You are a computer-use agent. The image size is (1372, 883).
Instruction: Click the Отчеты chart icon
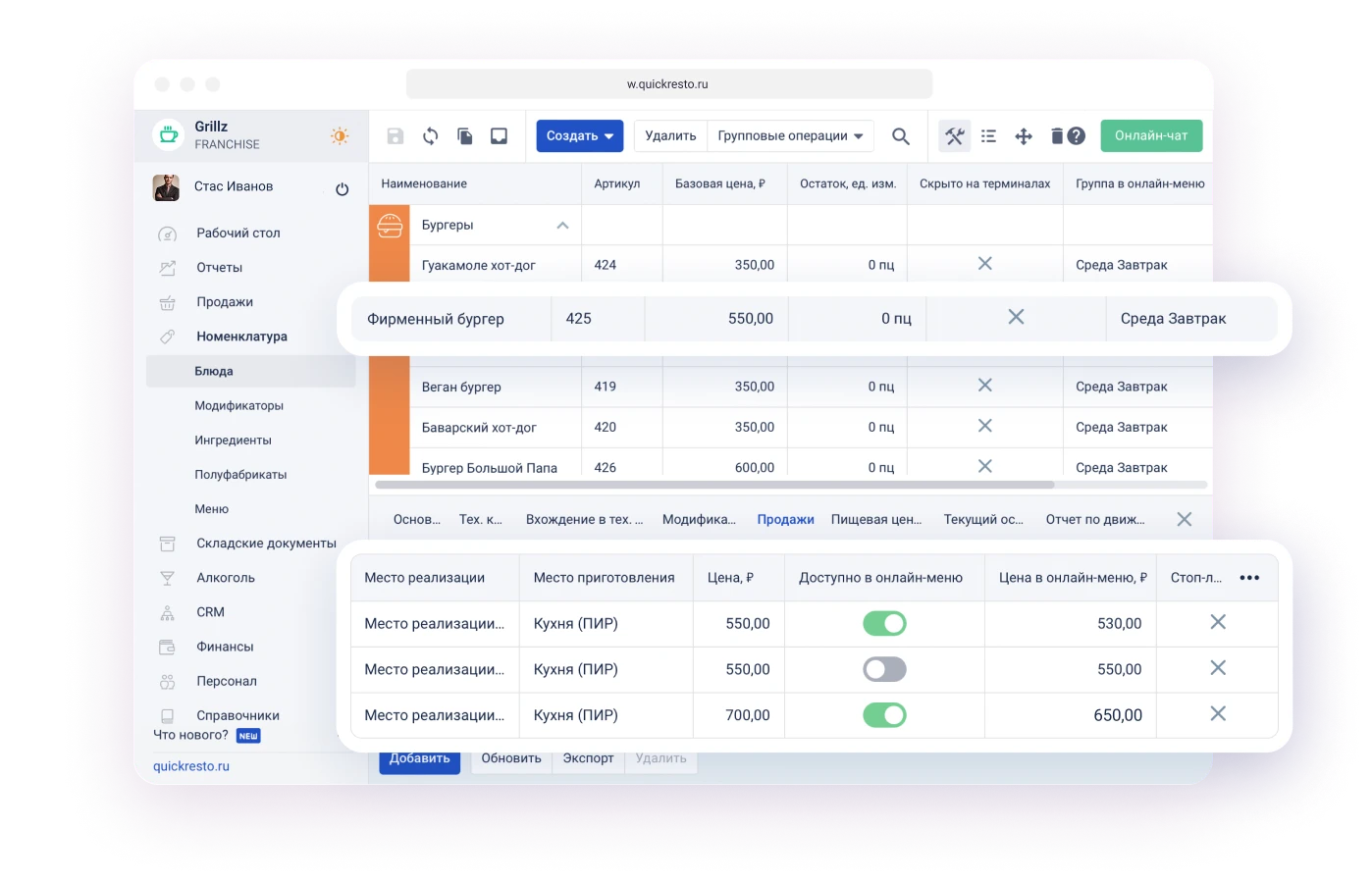point(168,268)
